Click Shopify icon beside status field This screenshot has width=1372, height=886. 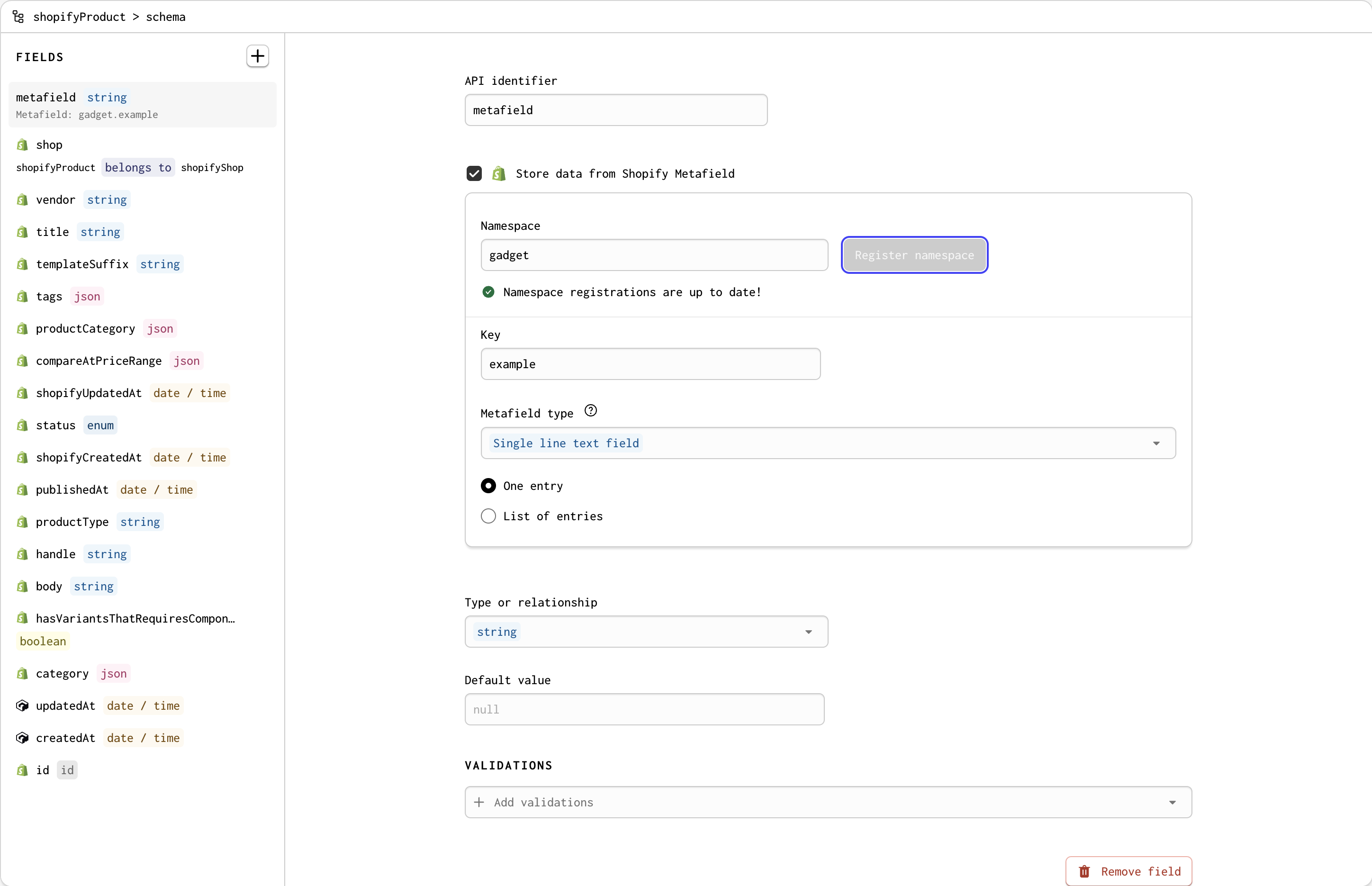point(22,425)
